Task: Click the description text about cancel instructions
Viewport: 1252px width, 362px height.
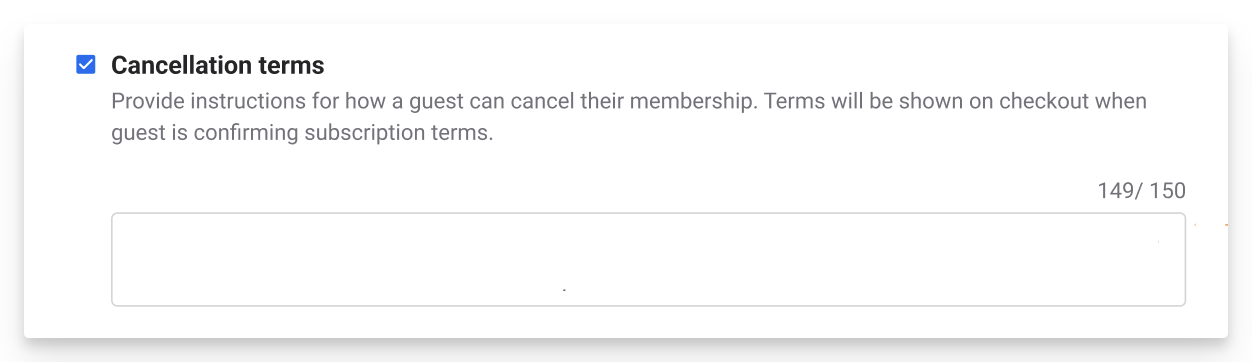Action: point(629,117)
